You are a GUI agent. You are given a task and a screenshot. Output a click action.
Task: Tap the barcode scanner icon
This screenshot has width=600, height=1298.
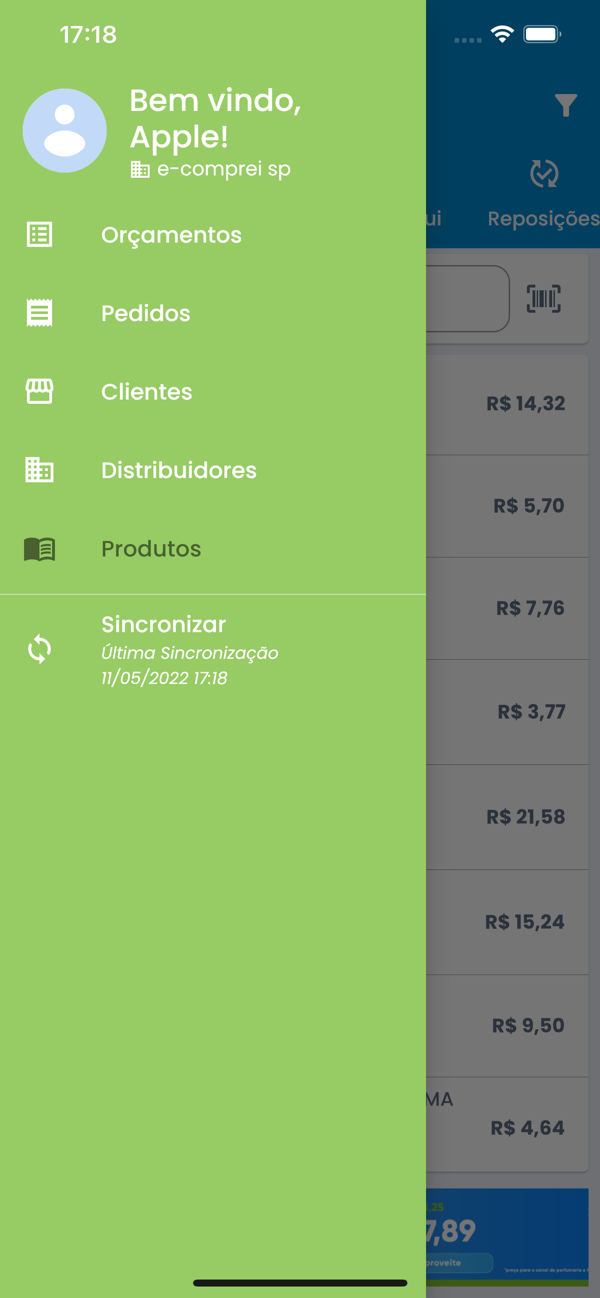click(544, 298)
